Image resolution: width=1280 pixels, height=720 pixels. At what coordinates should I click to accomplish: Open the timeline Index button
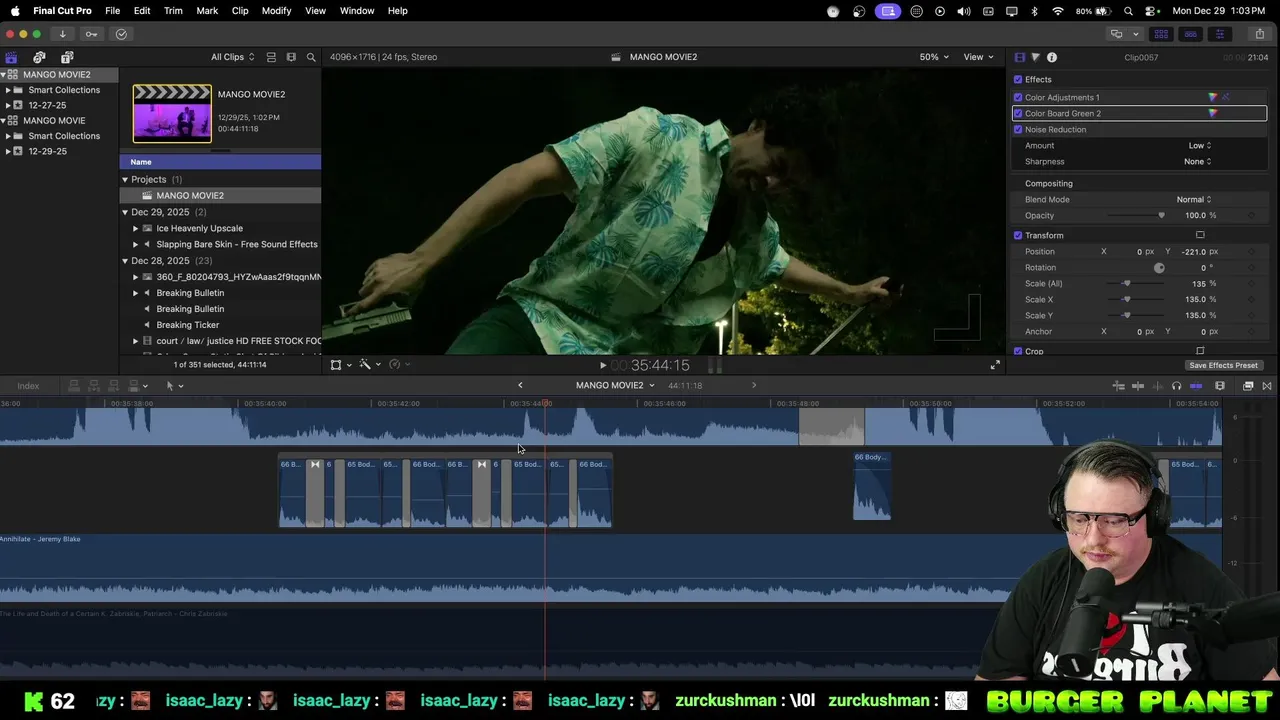point(28,386)
